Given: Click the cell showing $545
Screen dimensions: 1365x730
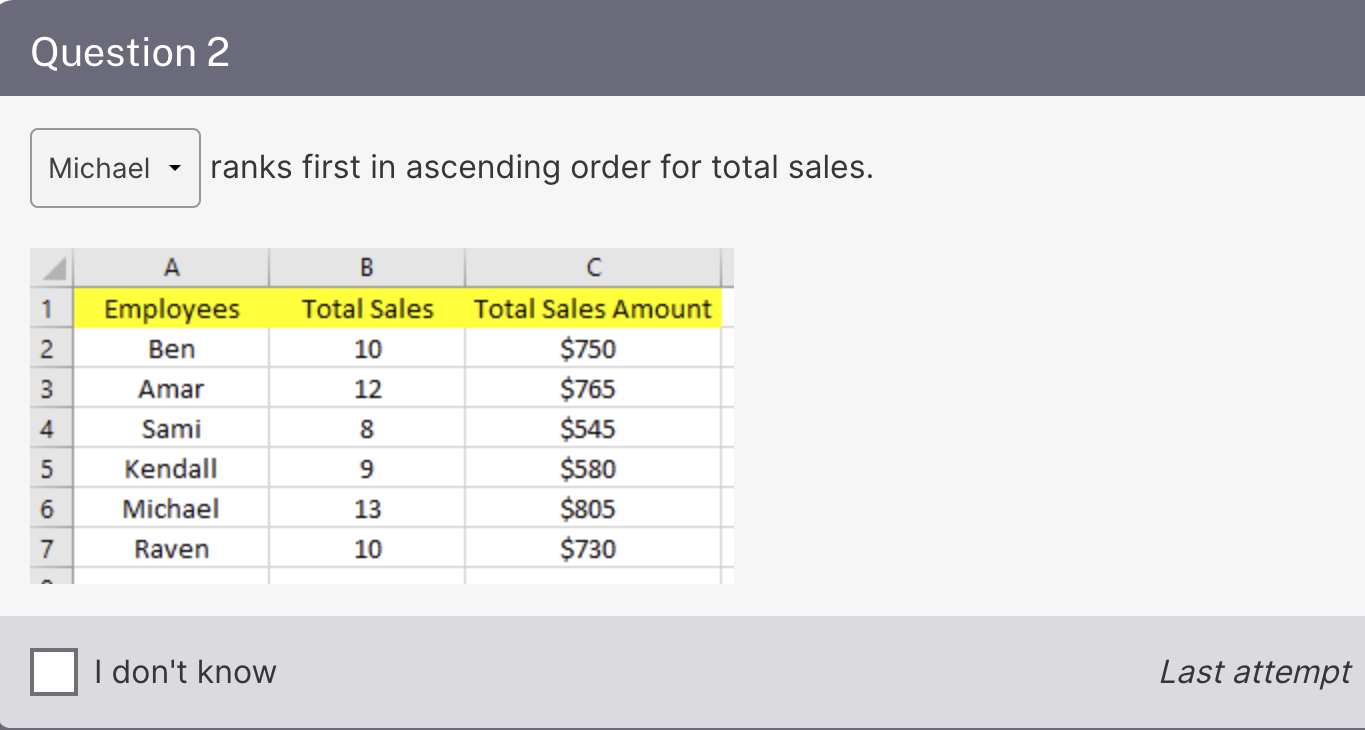Looking at the screenshot, I should [588, 429].
